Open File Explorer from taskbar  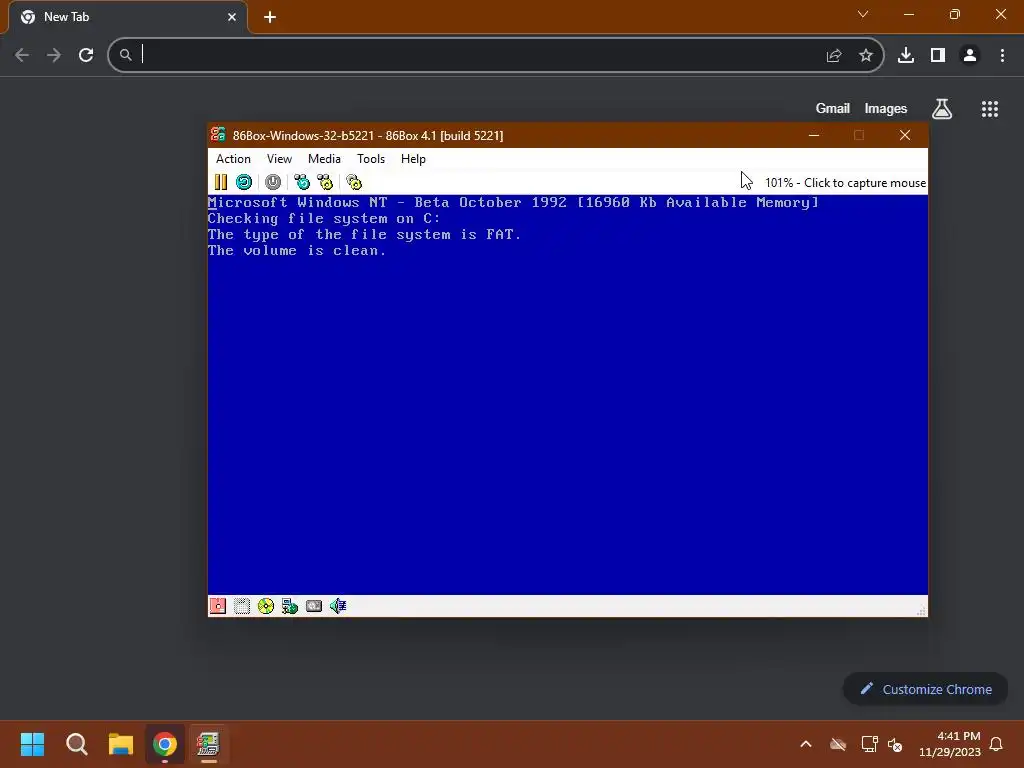click(x=121, y=744)
